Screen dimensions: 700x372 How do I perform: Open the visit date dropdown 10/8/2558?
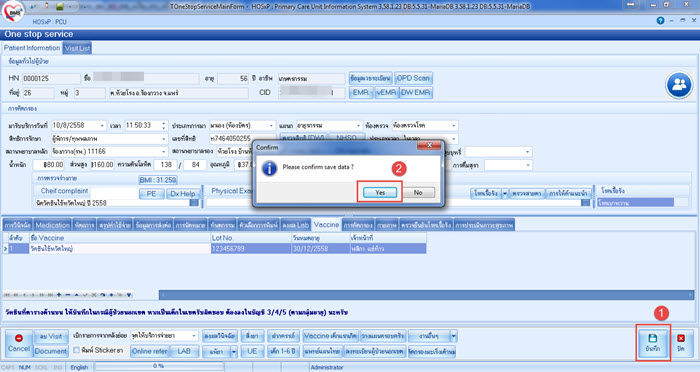[x=102, y=125]
